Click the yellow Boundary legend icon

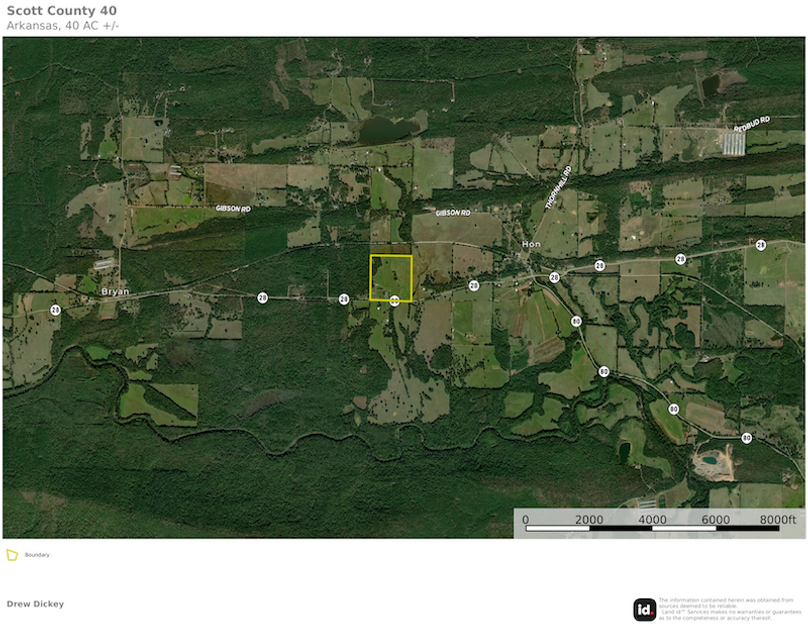(12, 554)
